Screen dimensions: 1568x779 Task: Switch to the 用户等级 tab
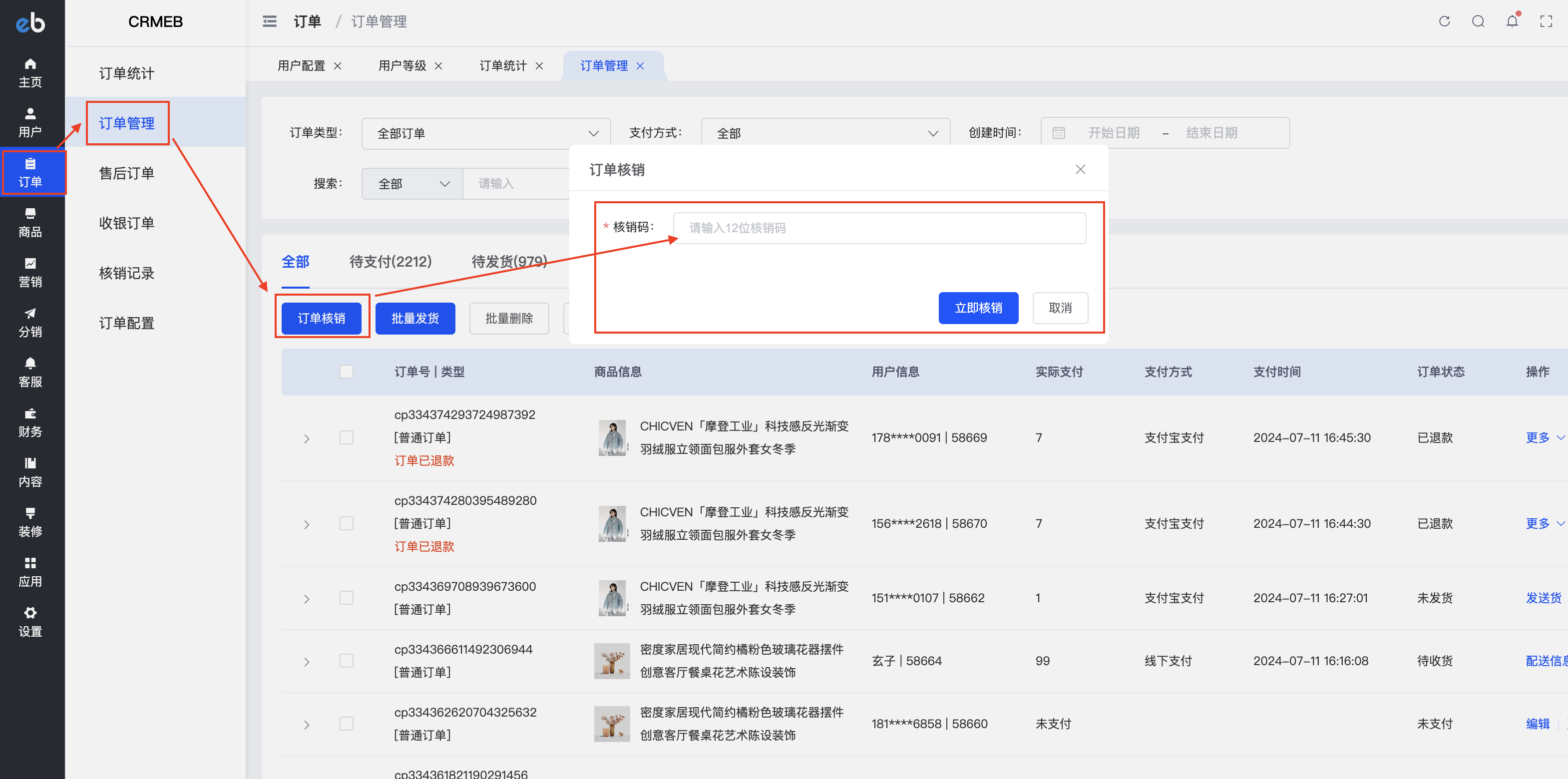[x=402, y=65]
